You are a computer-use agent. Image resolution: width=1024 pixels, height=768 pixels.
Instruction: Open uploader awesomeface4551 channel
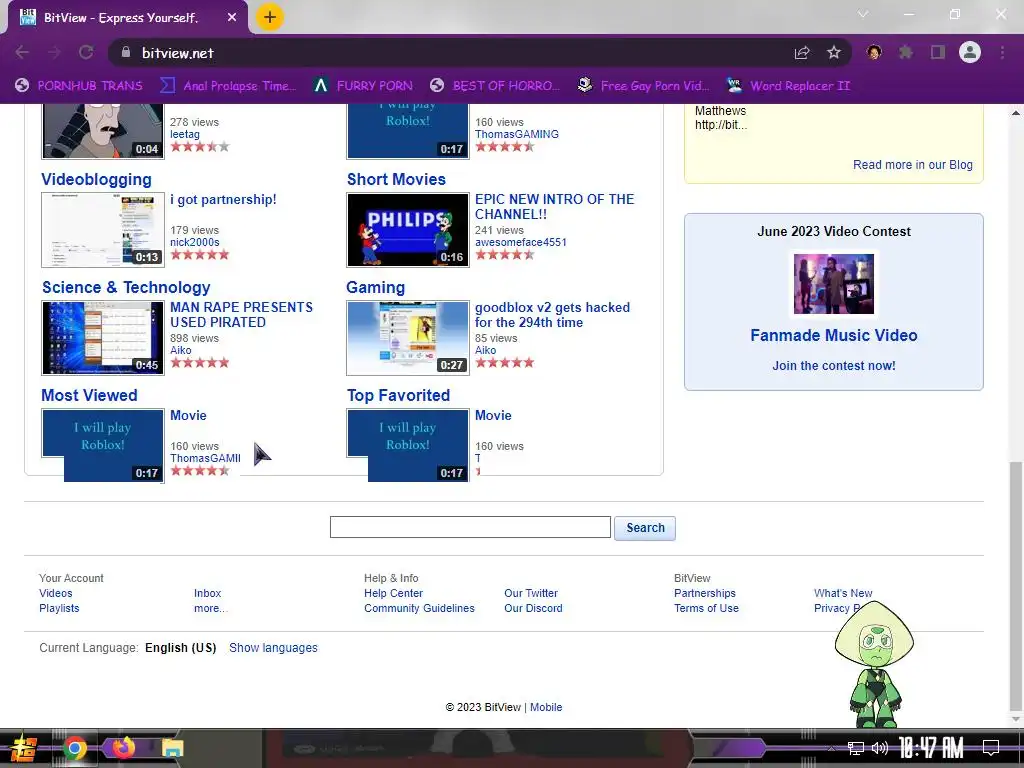tap(520, 242)
